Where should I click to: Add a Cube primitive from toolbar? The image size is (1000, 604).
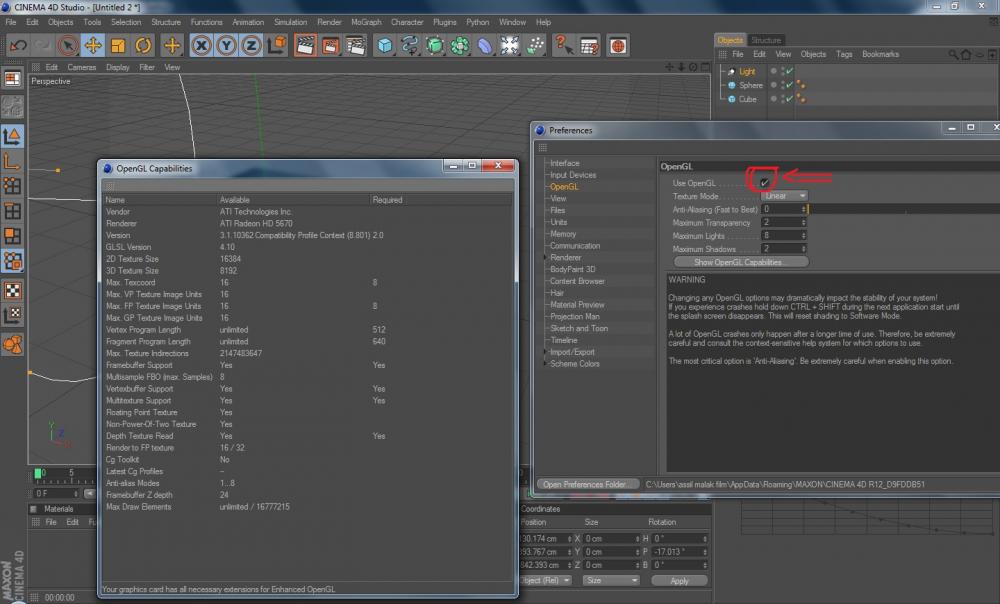coord(385,45)
